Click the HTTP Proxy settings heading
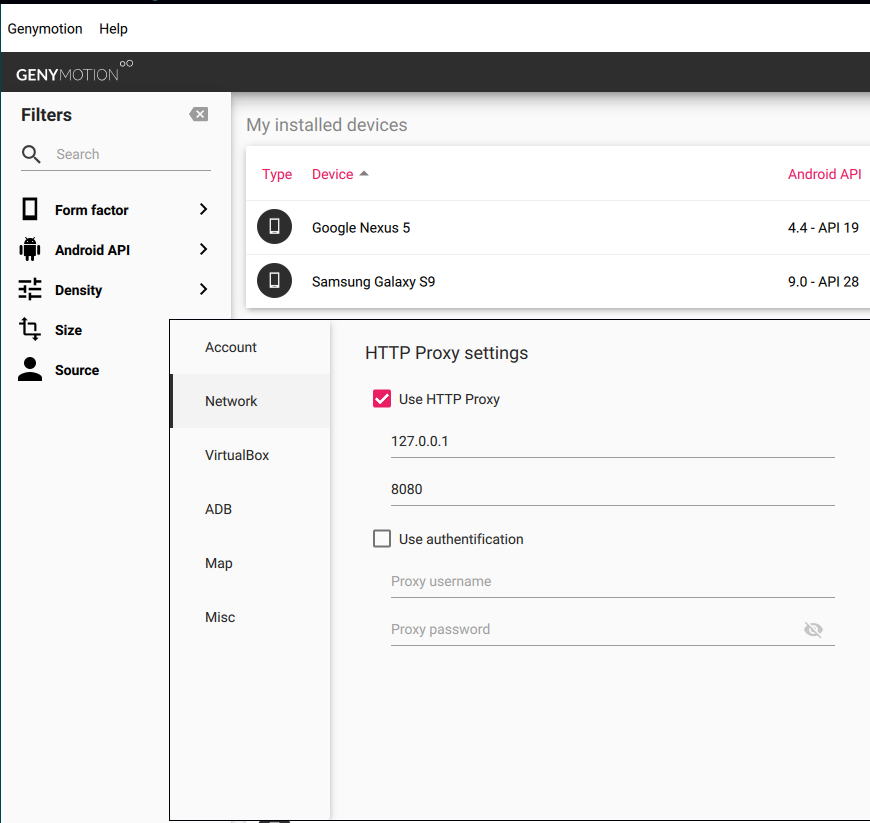This screenshot has height=823, width=870. (447, 353)
